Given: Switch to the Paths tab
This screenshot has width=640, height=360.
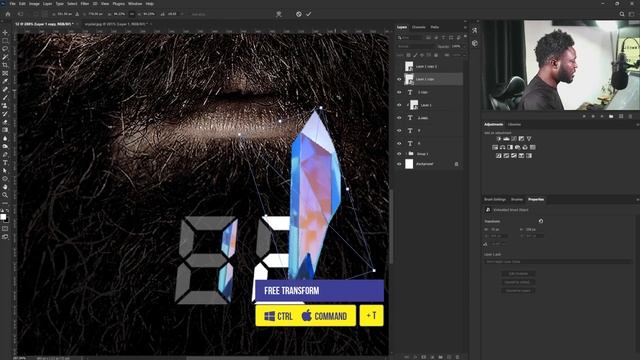Looking at the screenshot, I should (x=435, y=27).
